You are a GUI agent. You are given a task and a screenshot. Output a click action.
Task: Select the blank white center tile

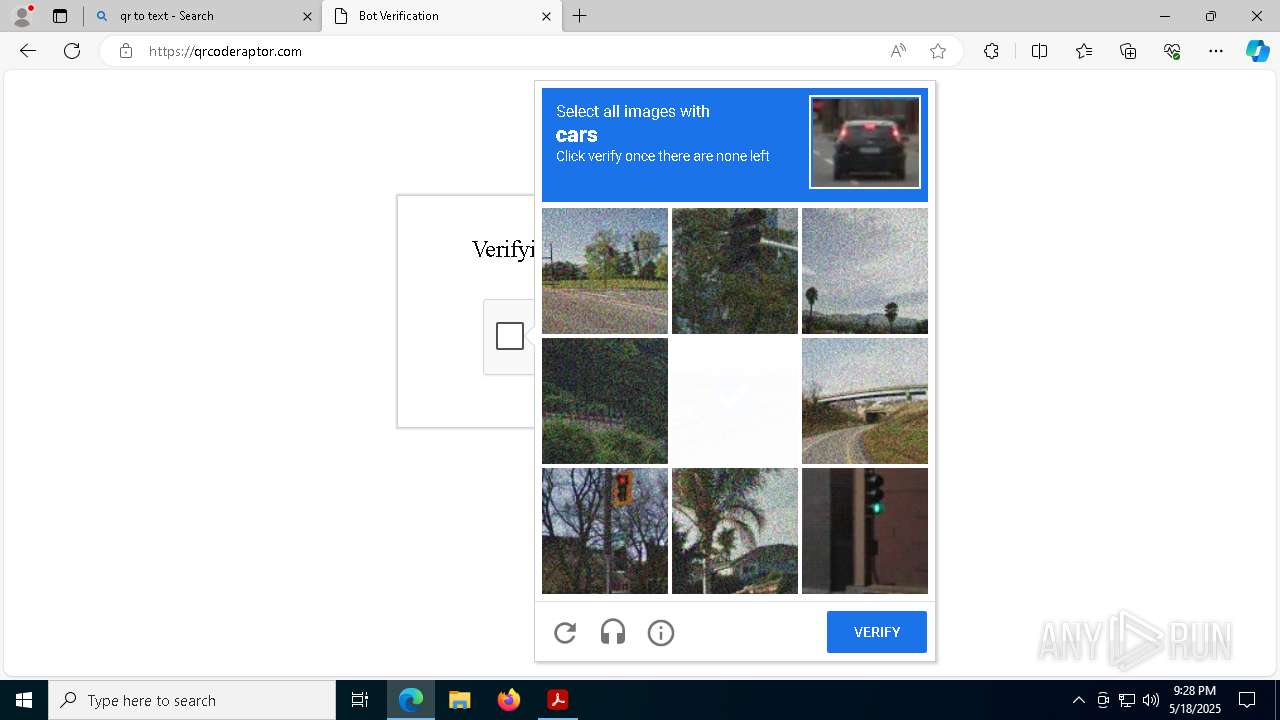(x=735, y=401)
